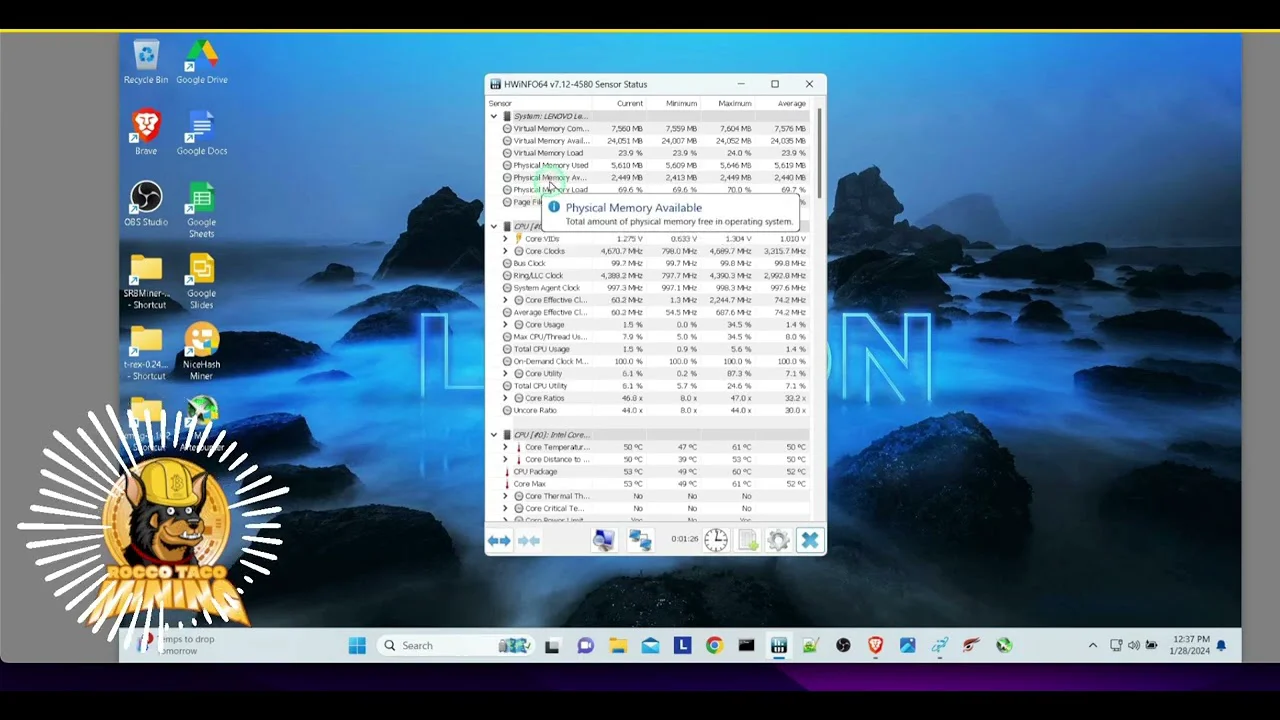Click the Current column header
Screen dimensions: 1280x720
[x=630, y=103]
